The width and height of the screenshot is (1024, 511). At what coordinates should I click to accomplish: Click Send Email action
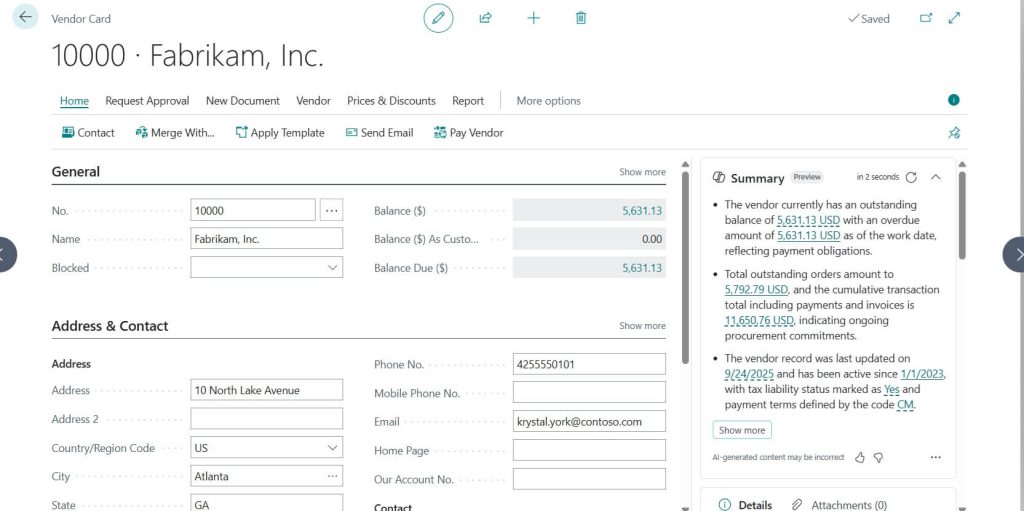pyautogui.click(x=379, y=133)
